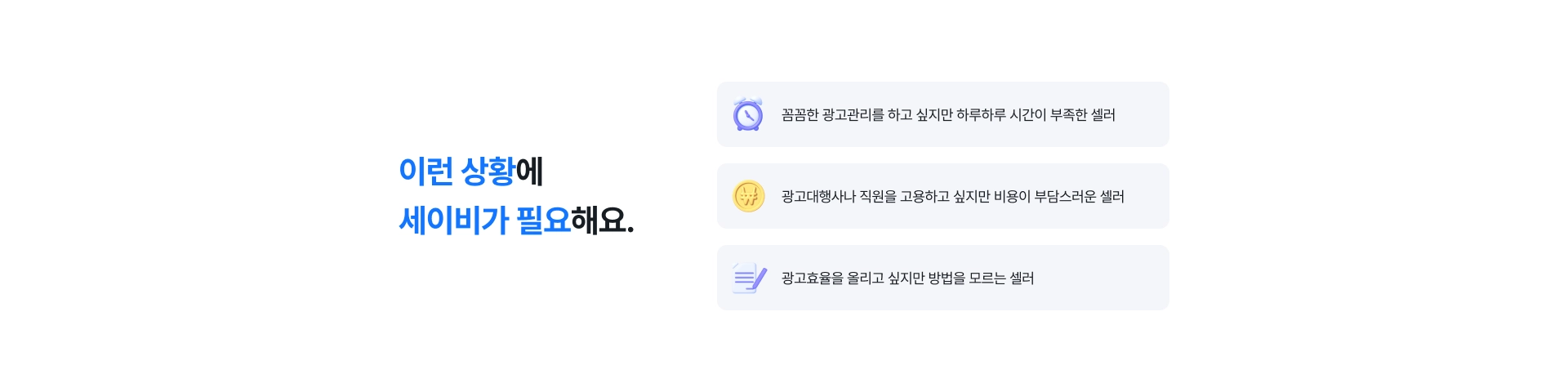This screenshot has width=1568, height=392.
Task: Click the black '해요.' heading ending
Action: tap(603, 220)
